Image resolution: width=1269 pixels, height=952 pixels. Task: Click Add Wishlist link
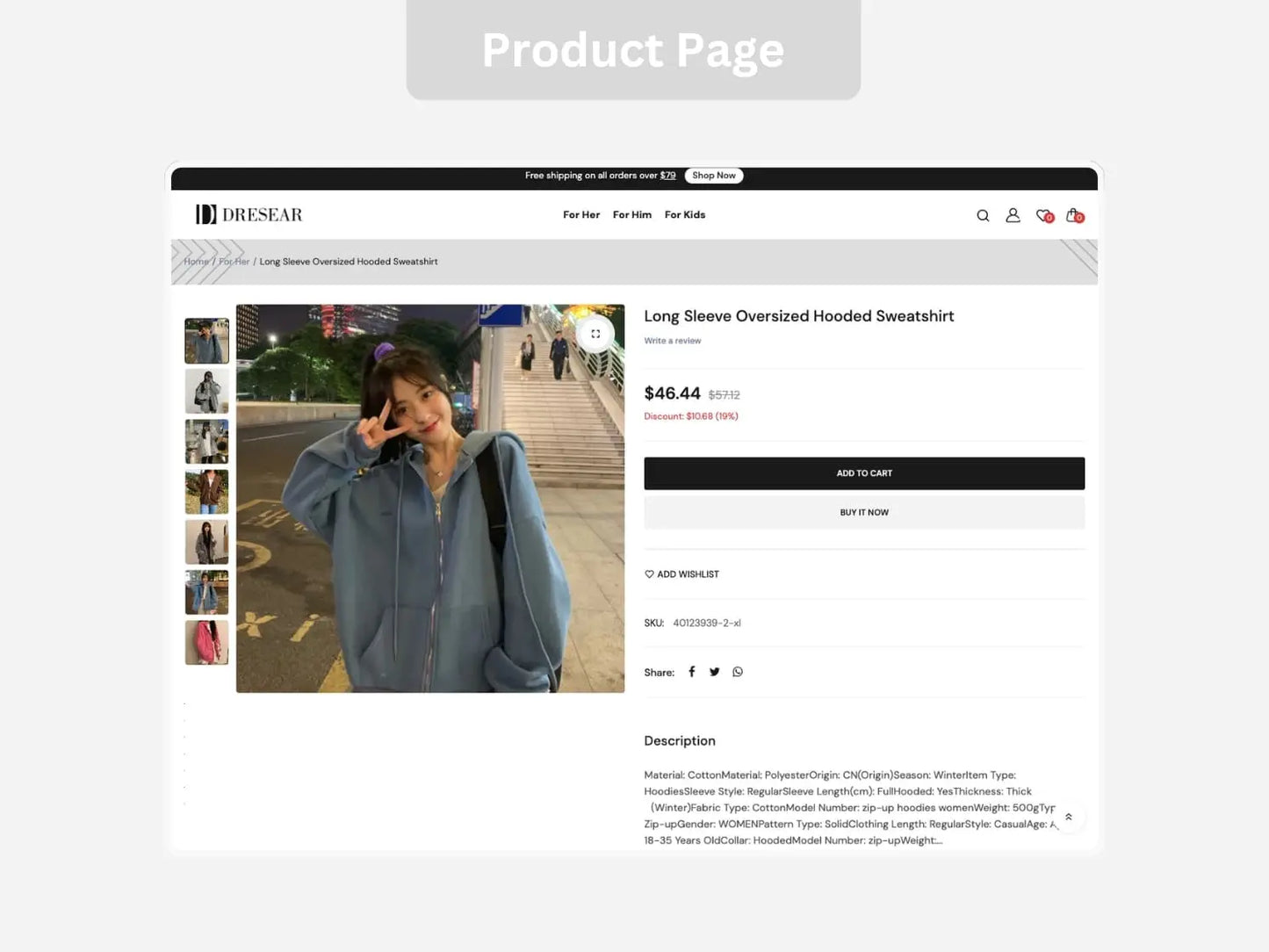pos(681,574)
